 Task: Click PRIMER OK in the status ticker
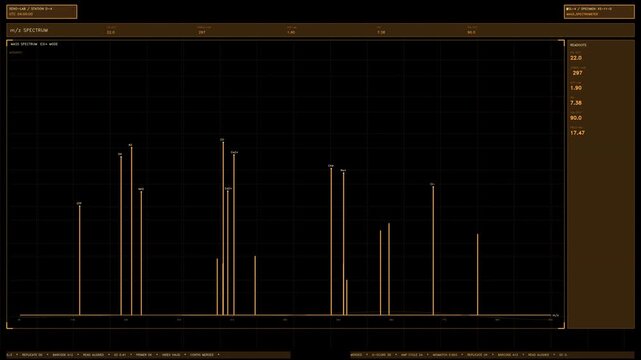(144, 355)
